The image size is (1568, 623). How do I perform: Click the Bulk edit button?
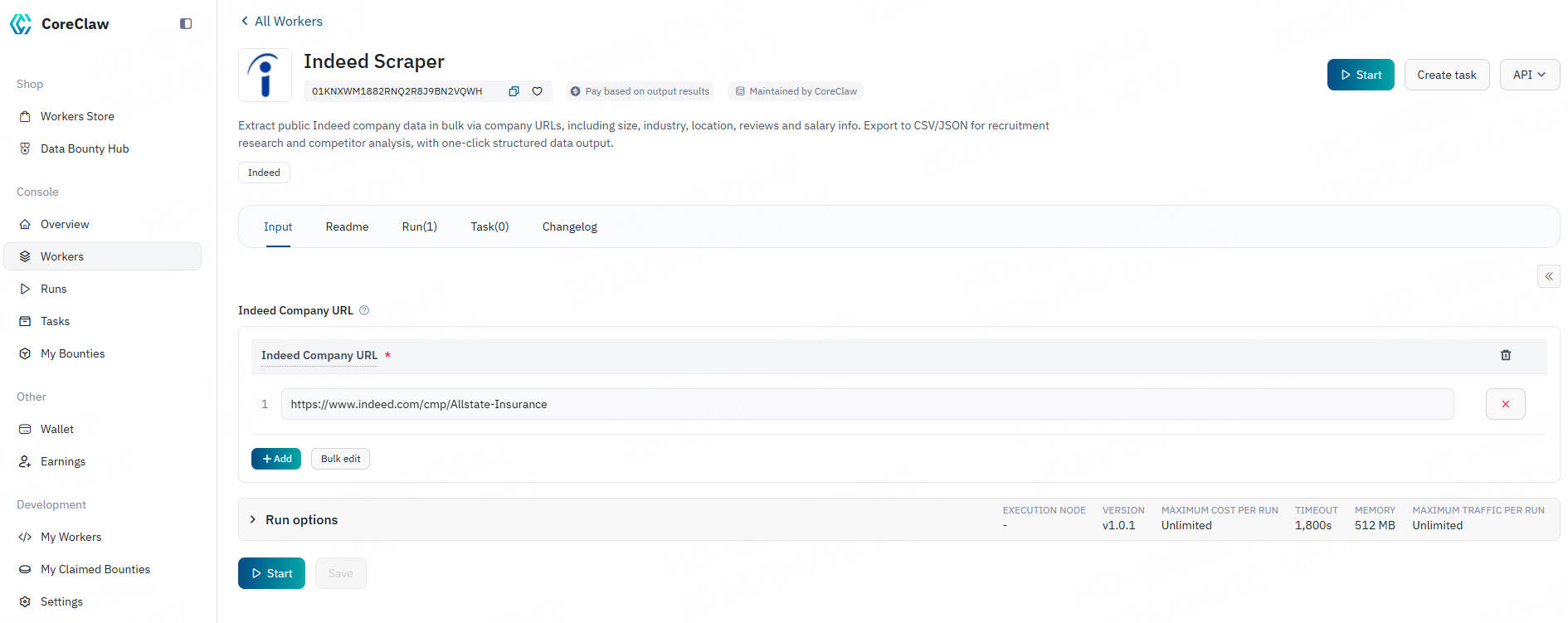340,459
